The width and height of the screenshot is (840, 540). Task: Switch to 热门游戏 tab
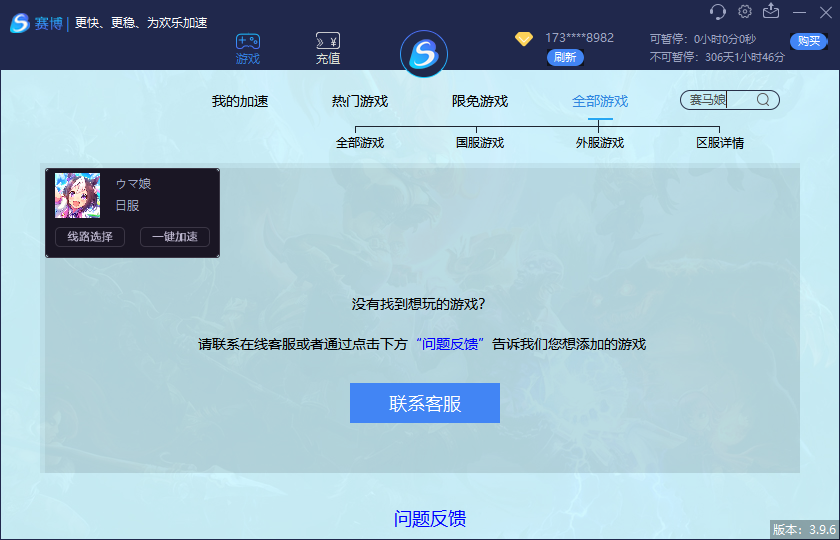click(x=359, y=101)
